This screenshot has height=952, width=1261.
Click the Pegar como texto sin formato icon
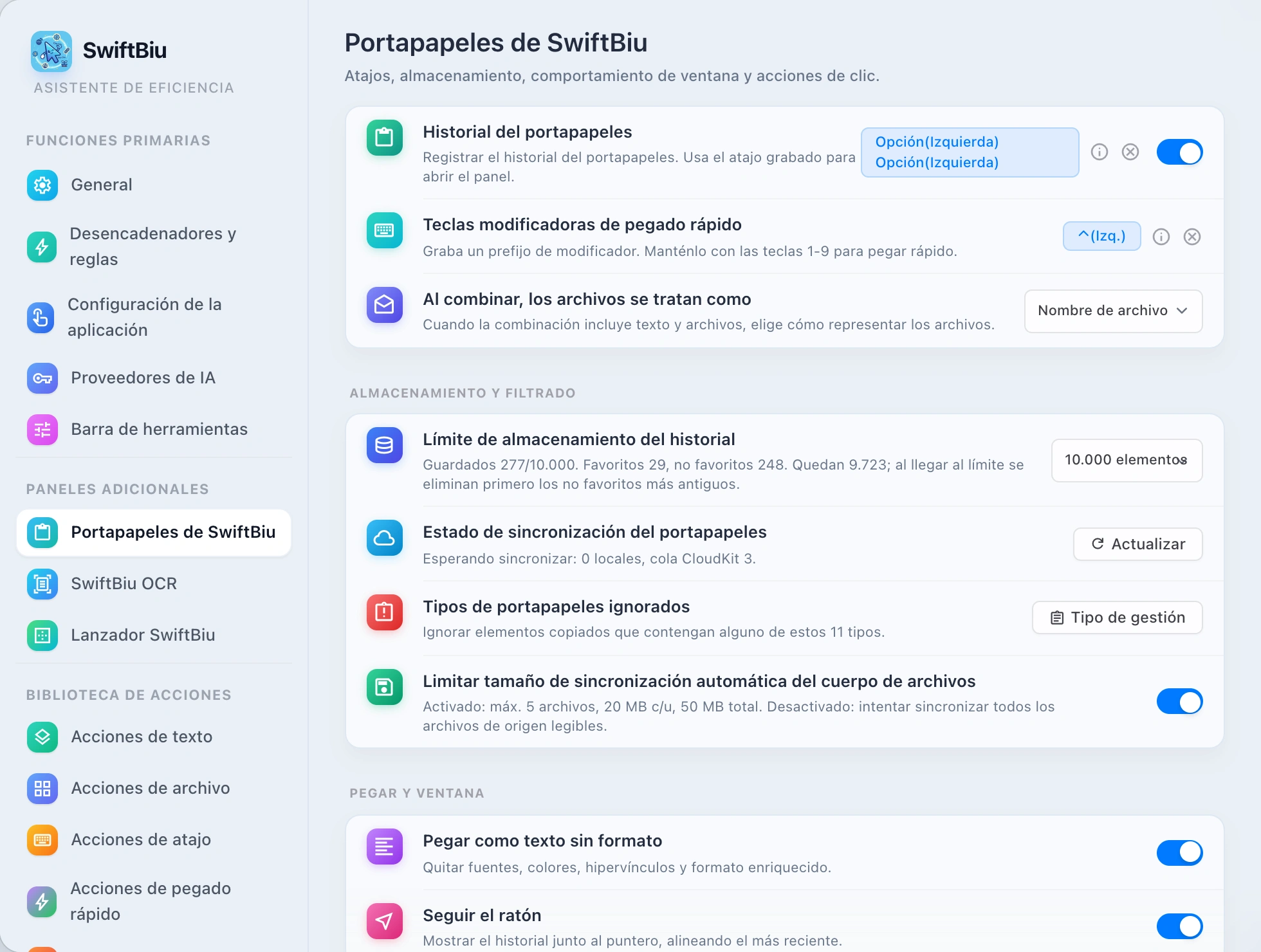click(385, 847)
